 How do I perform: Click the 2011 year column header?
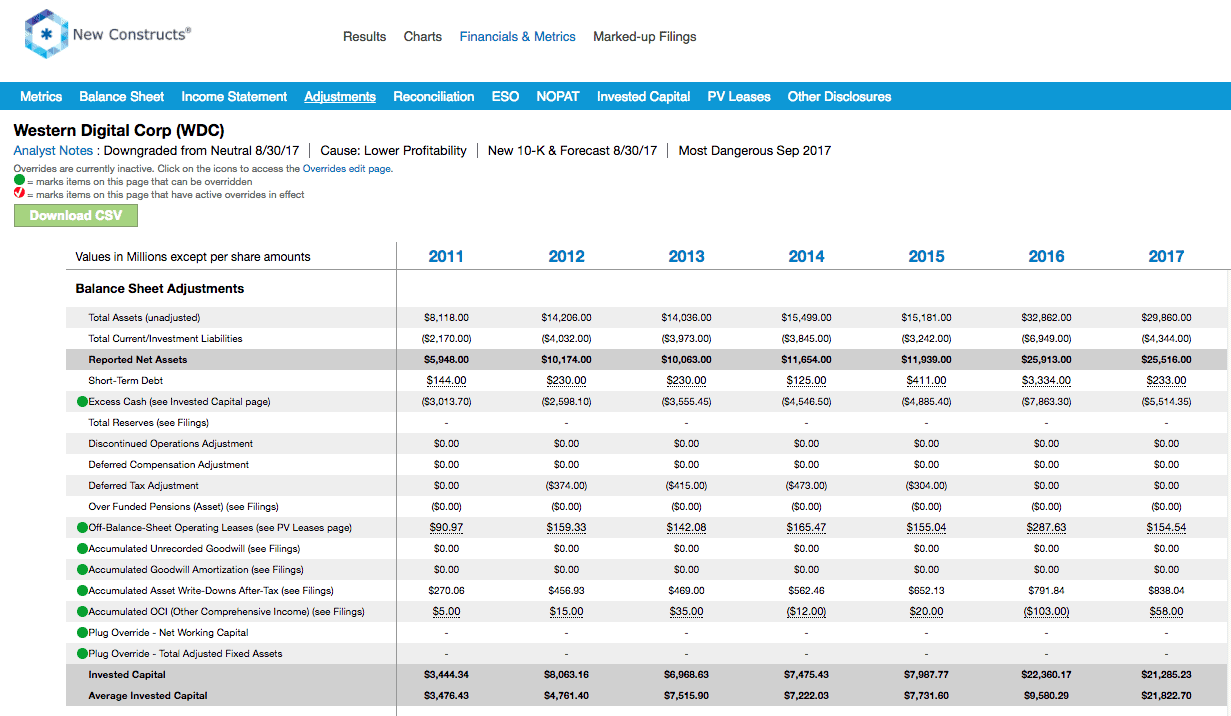point(446,257)
